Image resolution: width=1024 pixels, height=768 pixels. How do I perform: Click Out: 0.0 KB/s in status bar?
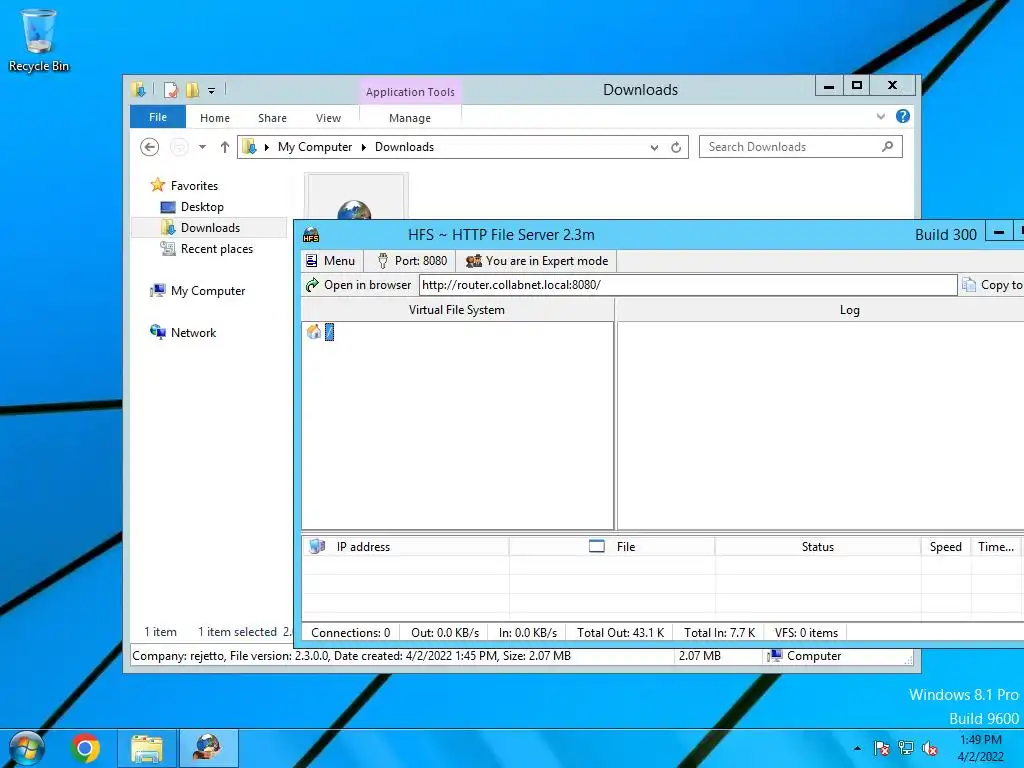pyautogui.click(x=445, y=632)
